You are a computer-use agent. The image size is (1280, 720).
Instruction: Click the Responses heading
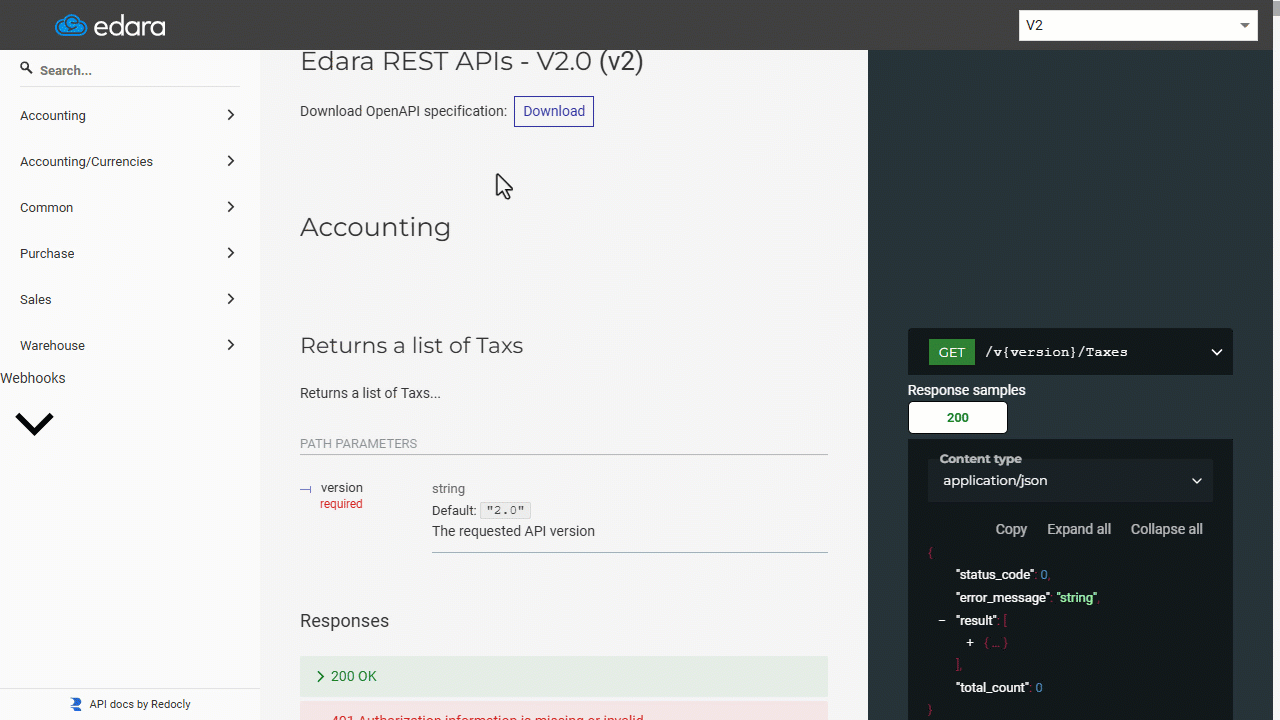[x=344, y=621]
